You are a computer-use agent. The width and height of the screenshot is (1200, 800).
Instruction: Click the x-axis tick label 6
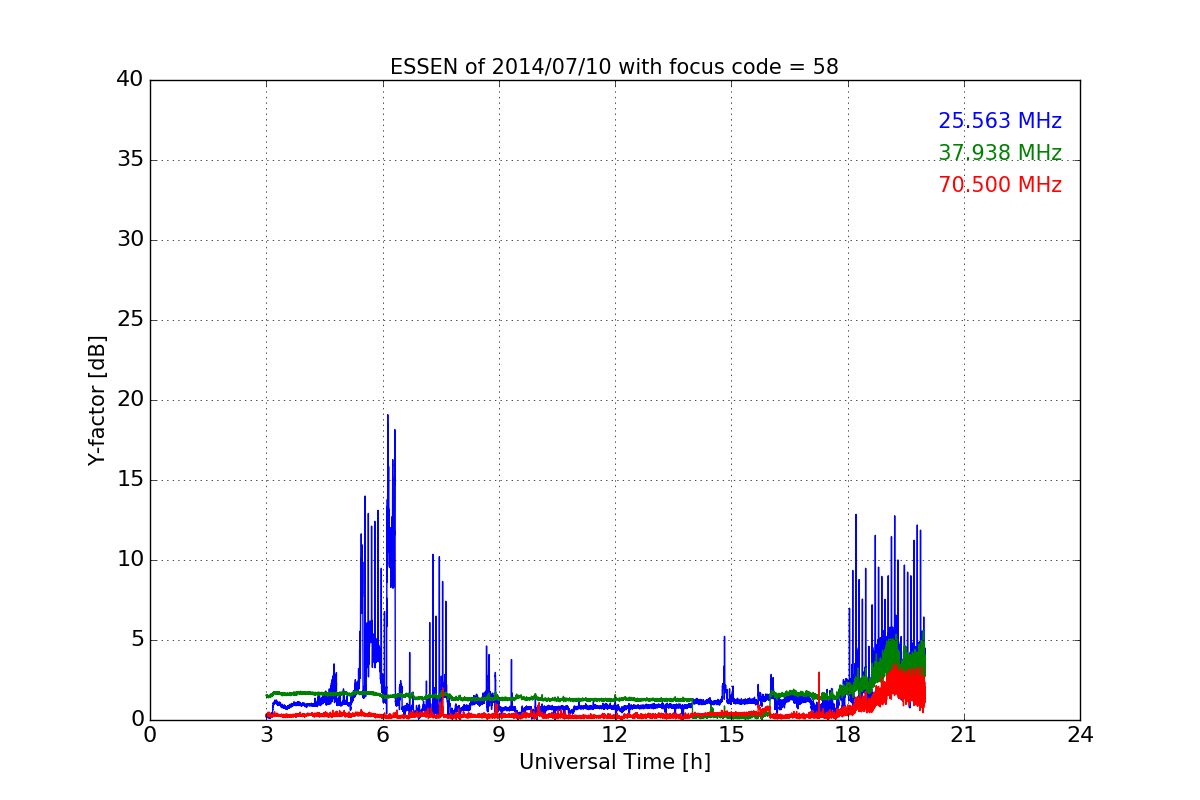point(383,735)
